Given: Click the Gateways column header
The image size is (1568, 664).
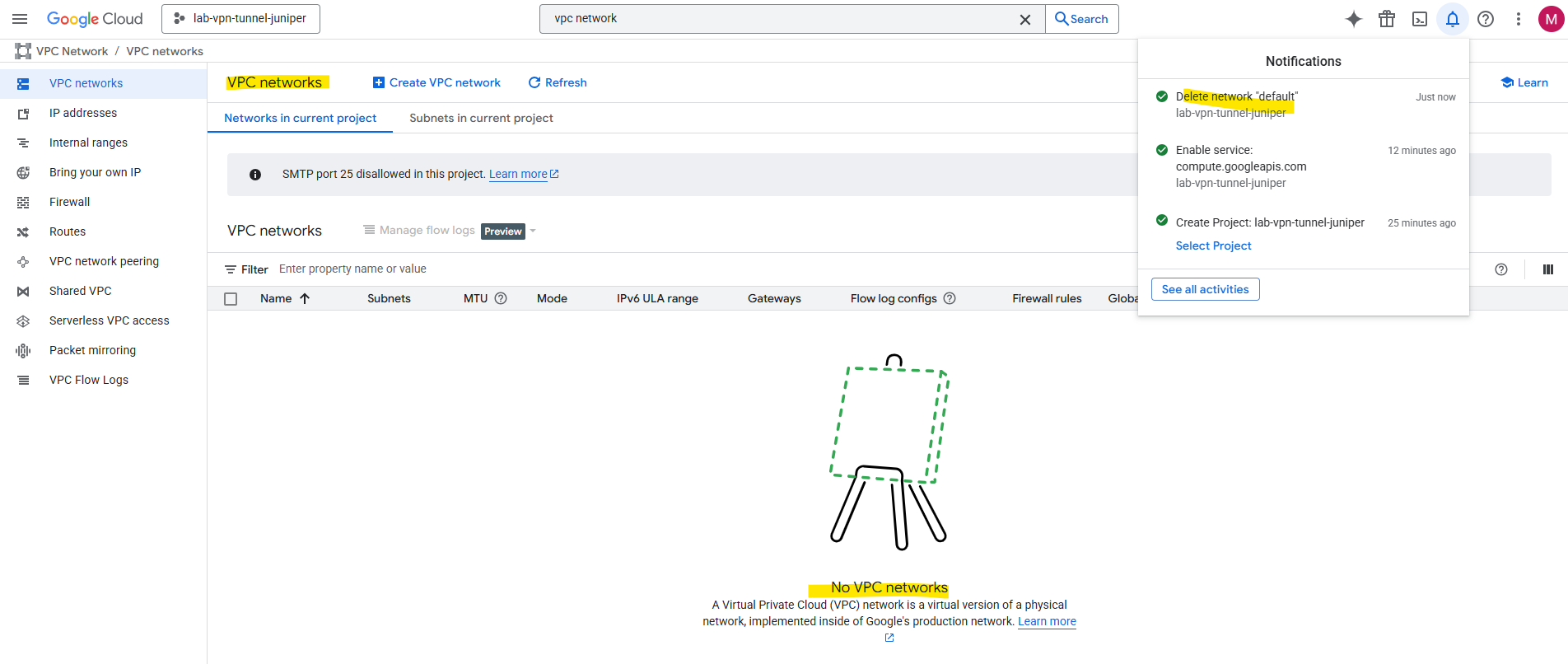Looking at the screenshot, I should point(774,298).
